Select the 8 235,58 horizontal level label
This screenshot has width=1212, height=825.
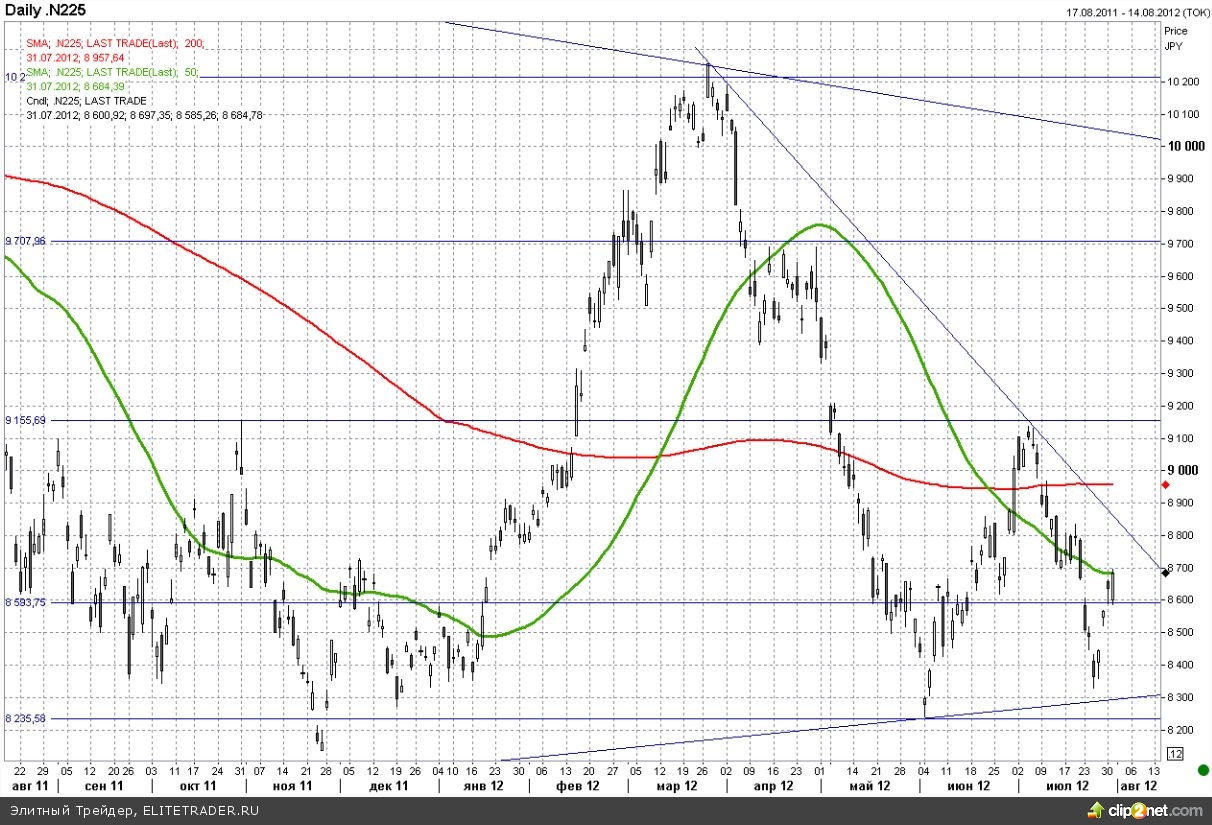27,718
